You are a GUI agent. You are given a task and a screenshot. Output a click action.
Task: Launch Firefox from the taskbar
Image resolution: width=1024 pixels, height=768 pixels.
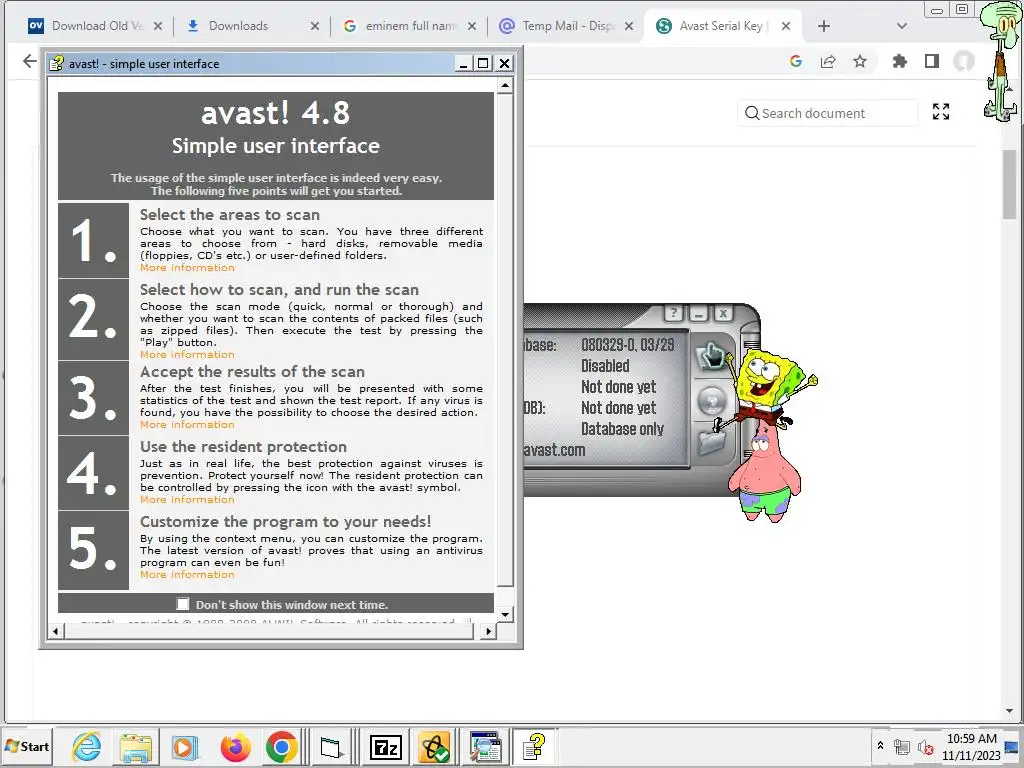point(235,746)
